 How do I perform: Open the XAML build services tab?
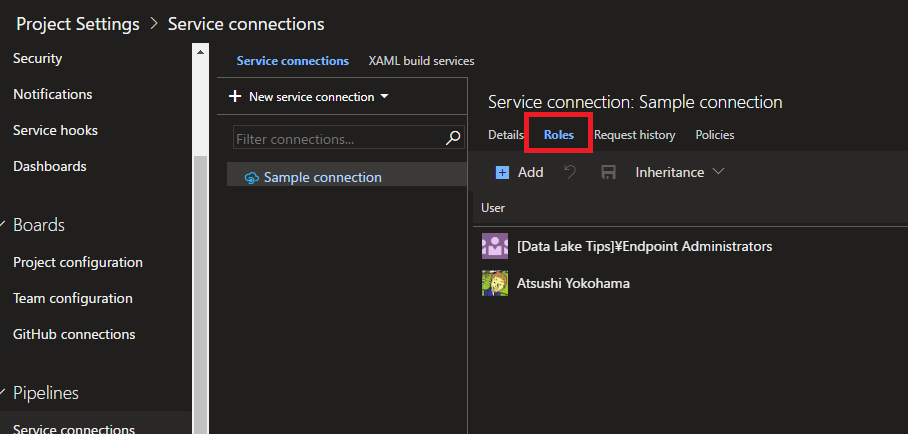(x=421, y=61)
